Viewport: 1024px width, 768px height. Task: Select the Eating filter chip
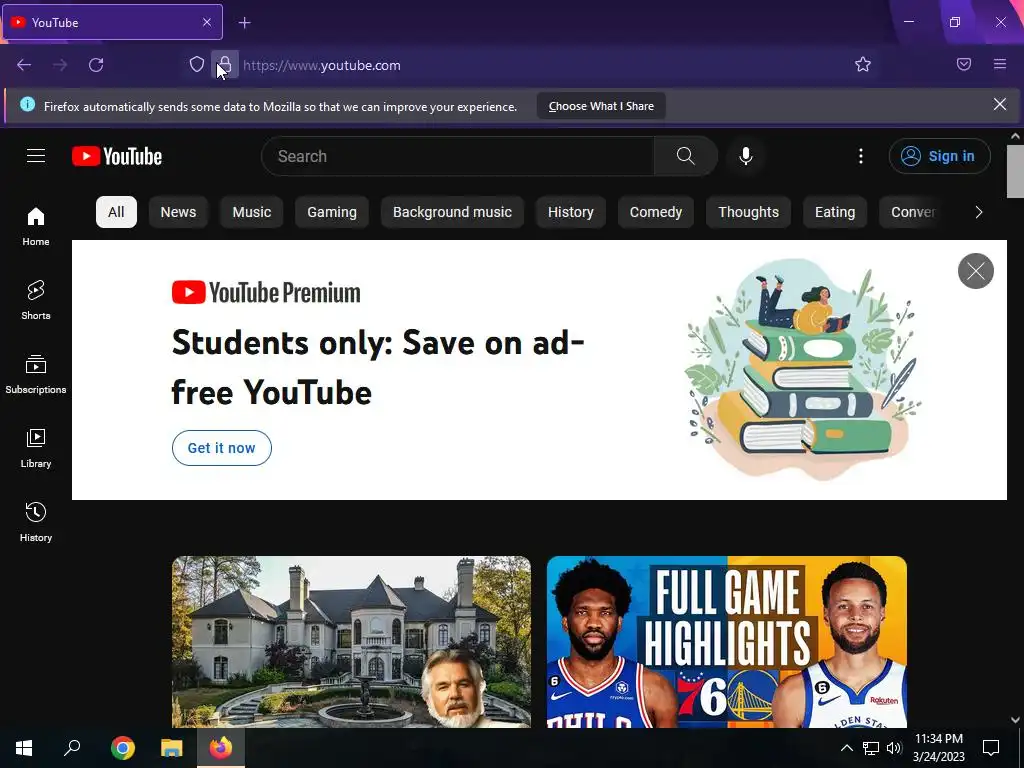tap(835, 212)
